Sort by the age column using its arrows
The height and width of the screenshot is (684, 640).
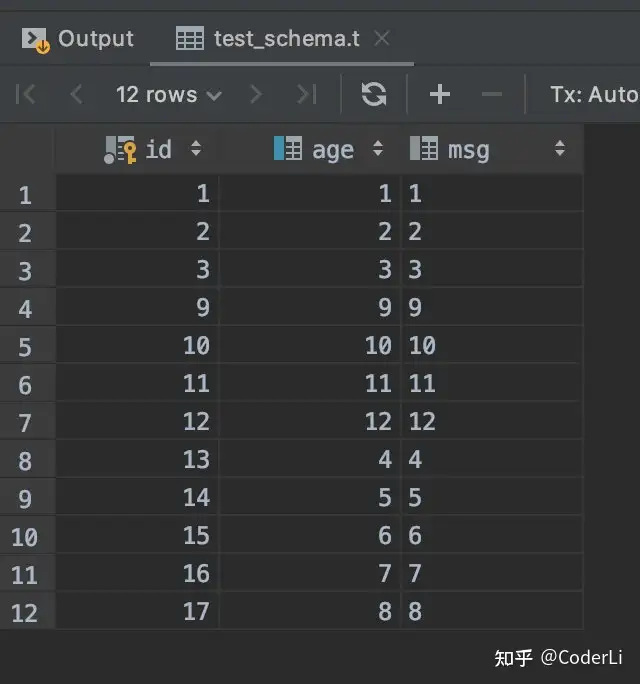pos(378,149)
